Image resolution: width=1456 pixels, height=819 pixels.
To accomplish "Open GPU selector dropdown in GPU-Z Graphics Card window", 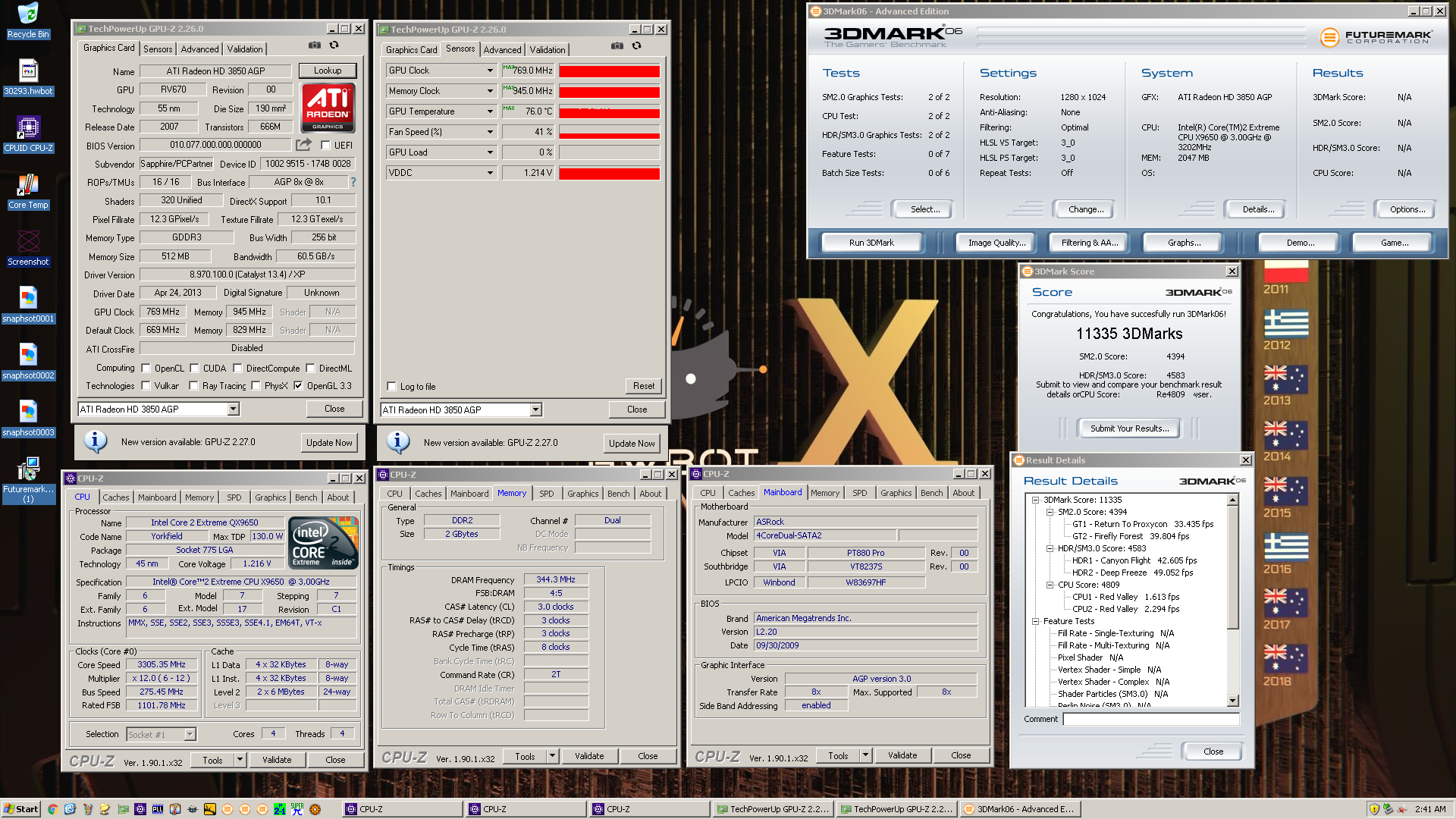I will [234, 409].
